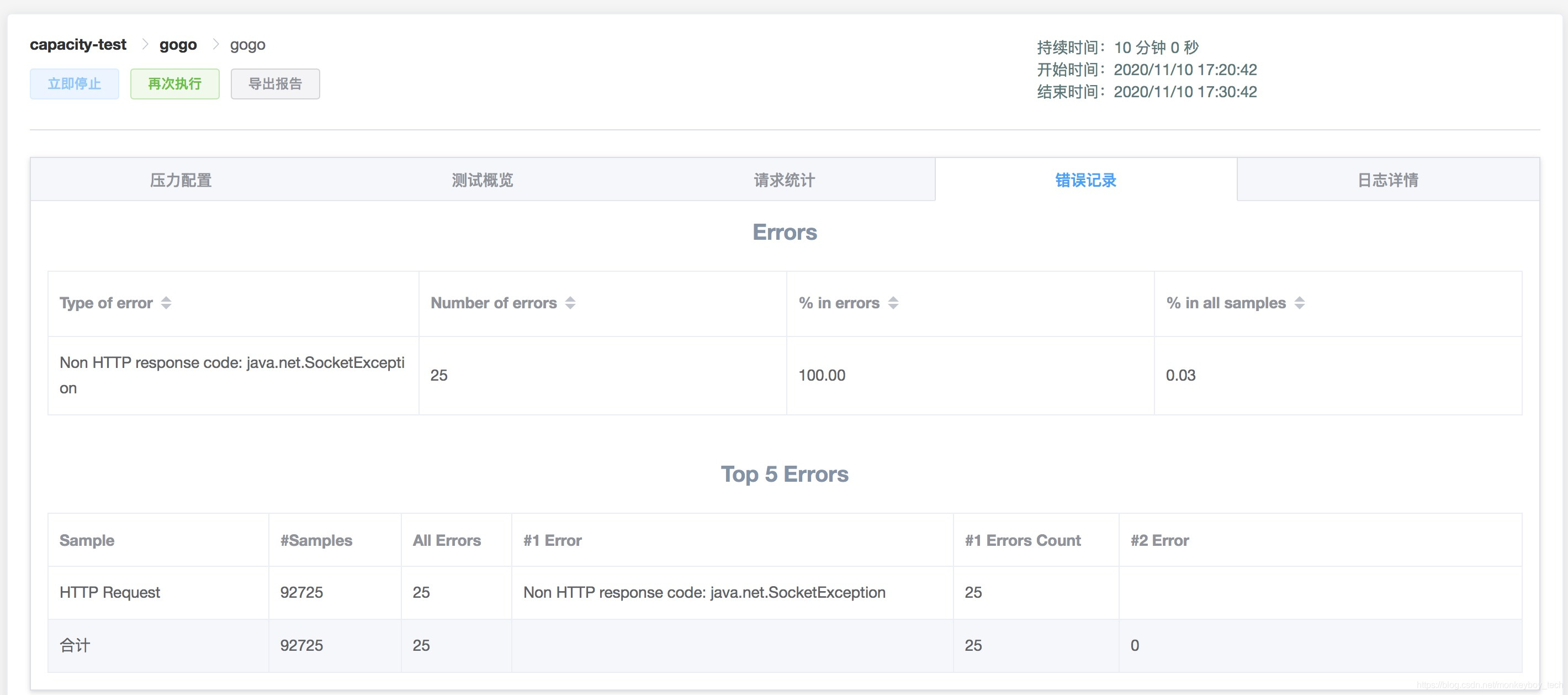This screenshot has width=1568, height=695.
Task: Click the Top 5 Errors heading
Action: [x=785, y=474]
